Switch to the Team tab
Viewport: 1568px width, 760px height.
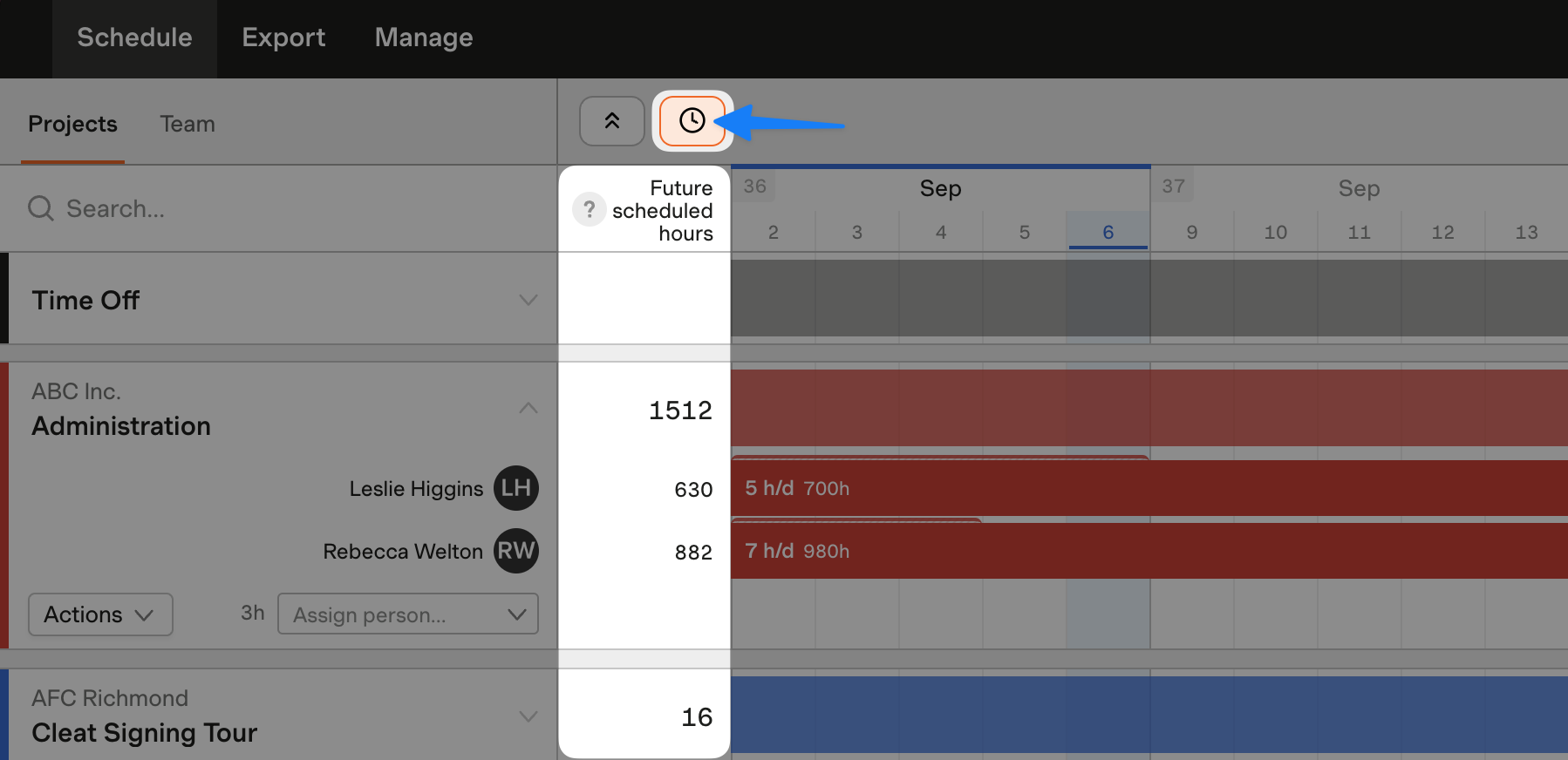[187, 124]
